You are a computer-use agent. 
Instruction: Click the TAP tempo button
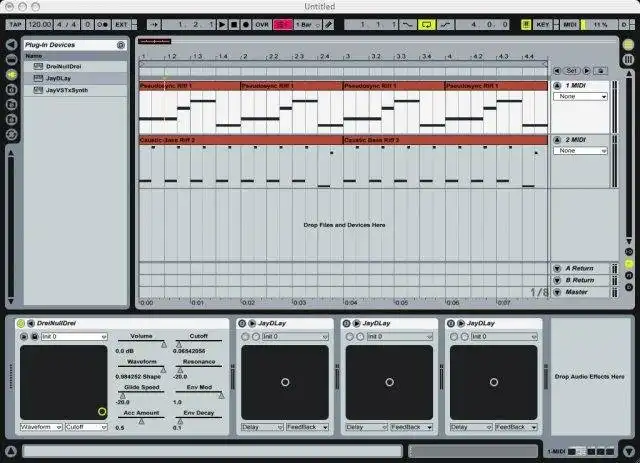(15, 24)
